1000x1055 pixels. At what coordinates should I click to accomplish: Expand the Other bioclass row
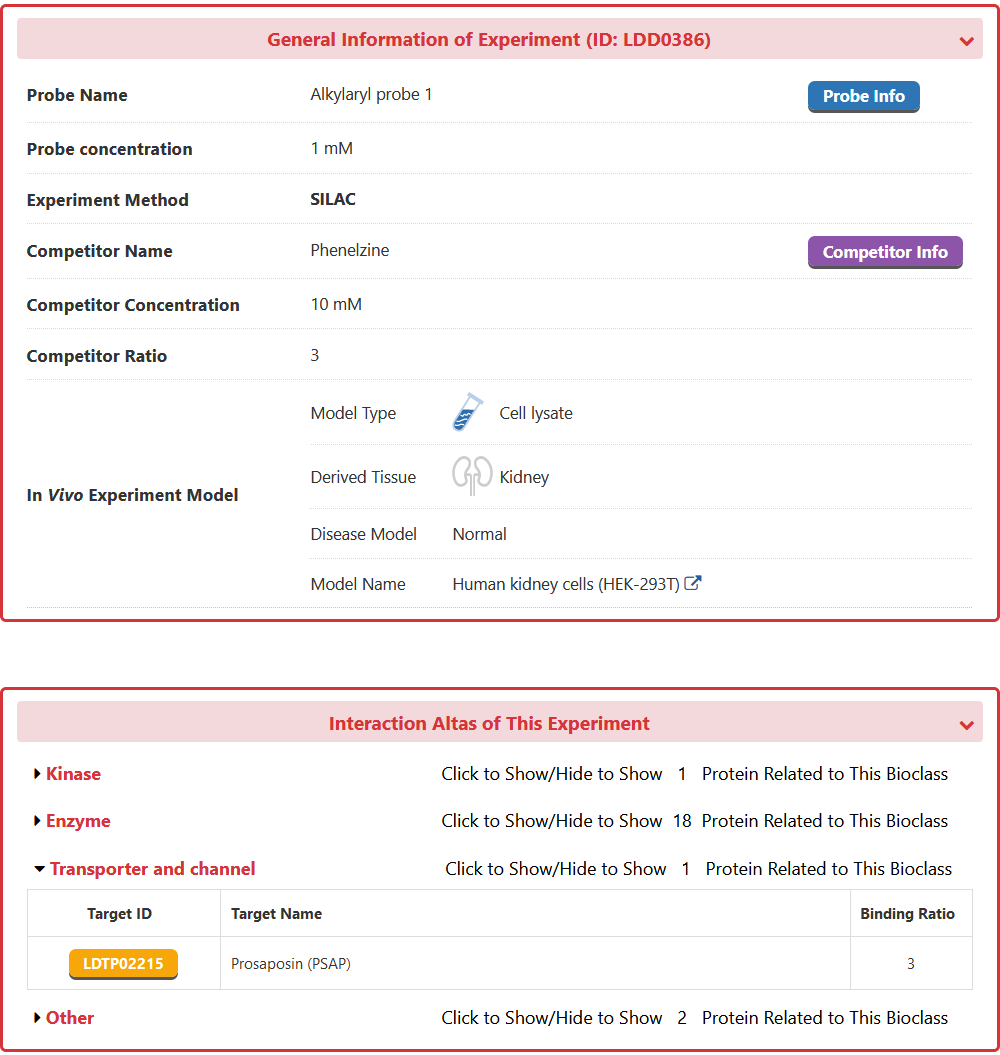pyautogui.click(x=70, y=1018)
